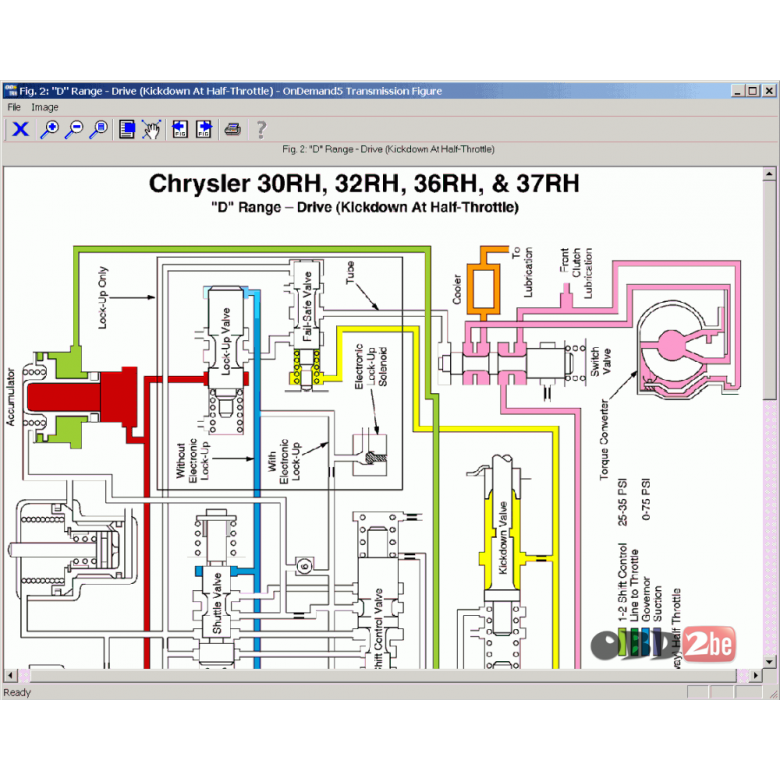Image resolution: width=780 pixels, height=780 pixels.
Task: Click the zoom in magnifier icon
Action: click(x=50, y=129)
